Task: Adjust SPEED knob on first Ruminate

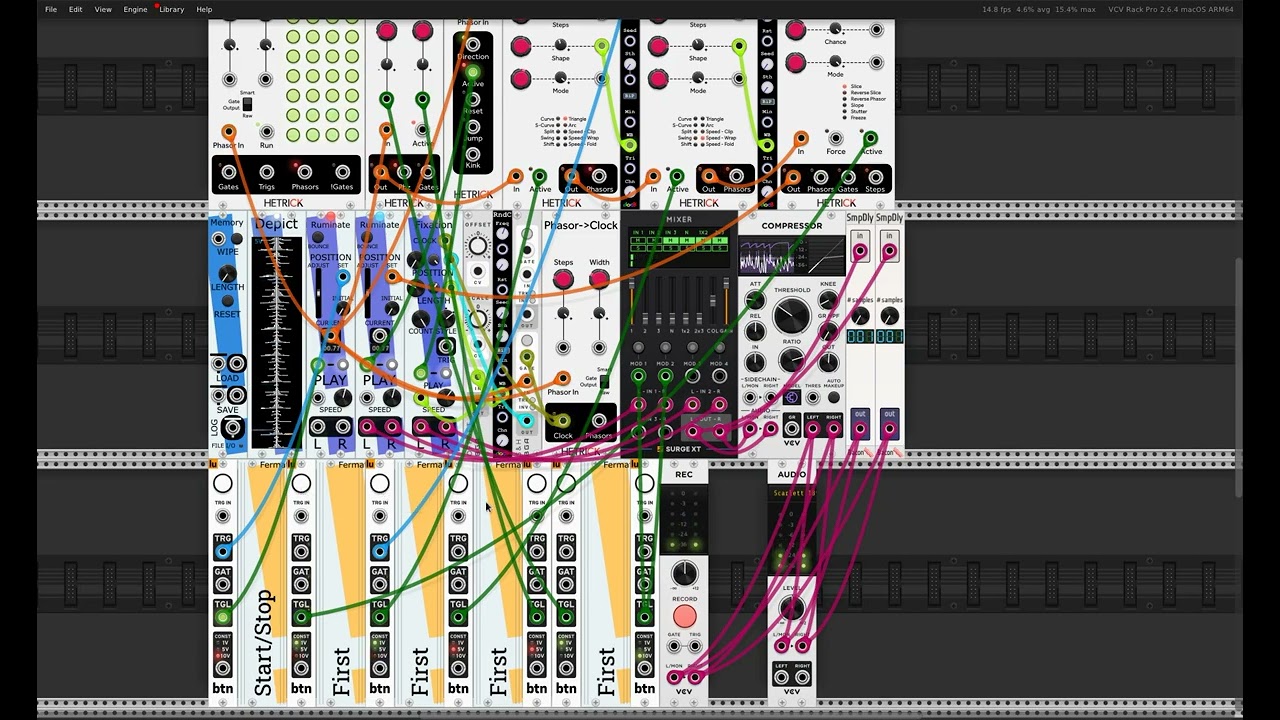Action: tap(343, 397)
